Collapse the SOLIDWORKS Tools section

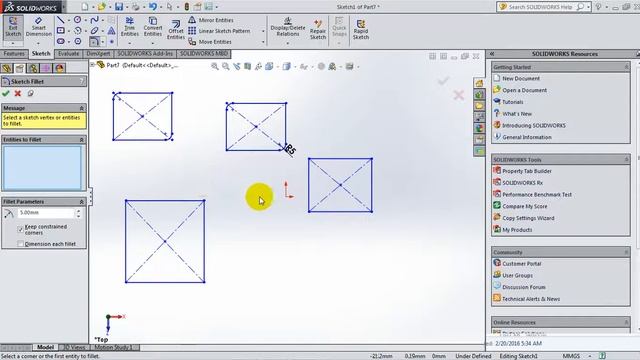coord(627,160)
